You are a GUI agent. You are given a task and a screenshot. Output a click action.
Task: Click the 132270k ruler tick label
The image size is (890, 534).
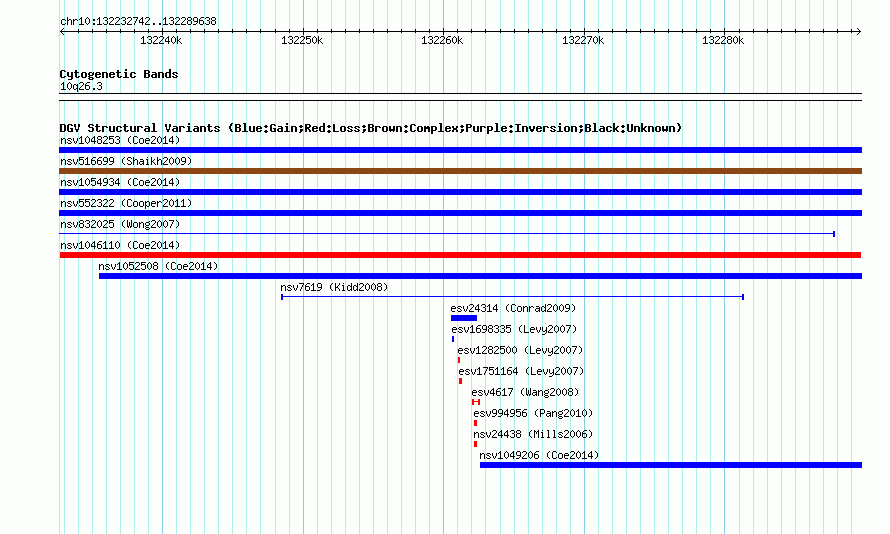tap(583, 40)
